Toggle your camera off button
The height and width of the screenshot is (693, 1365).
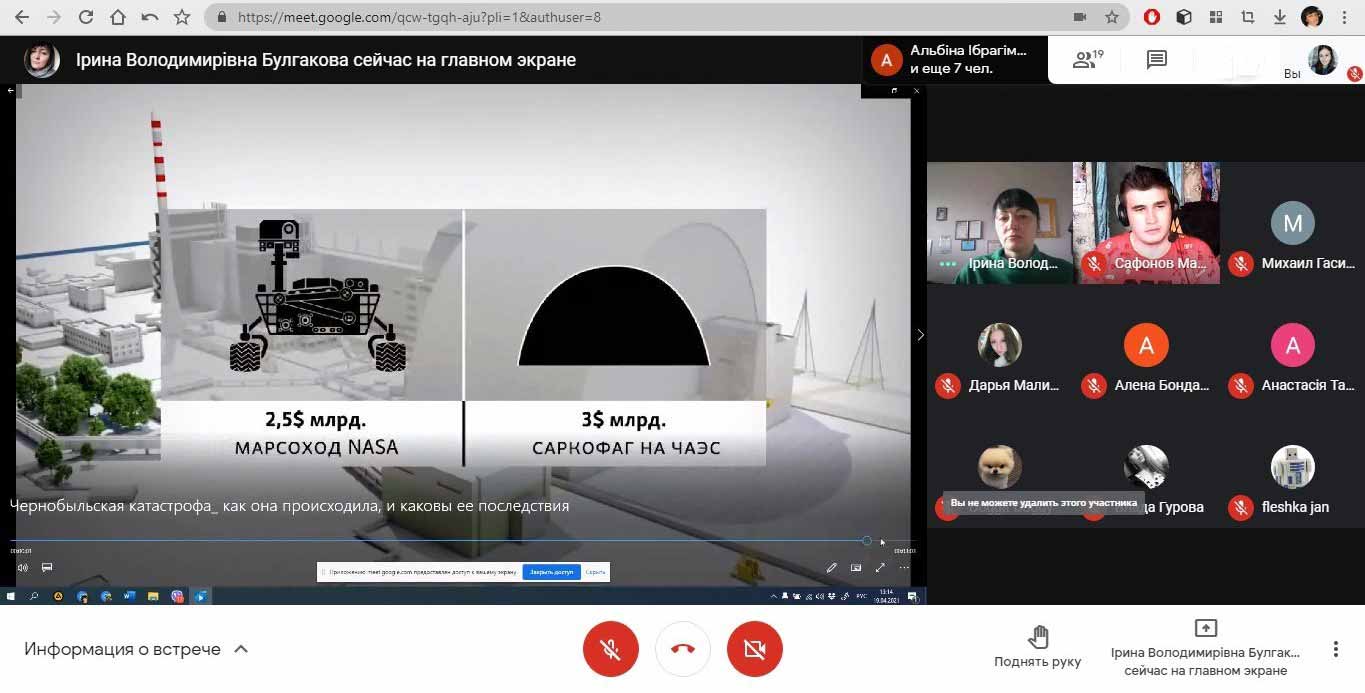click(x=755, y=649)
